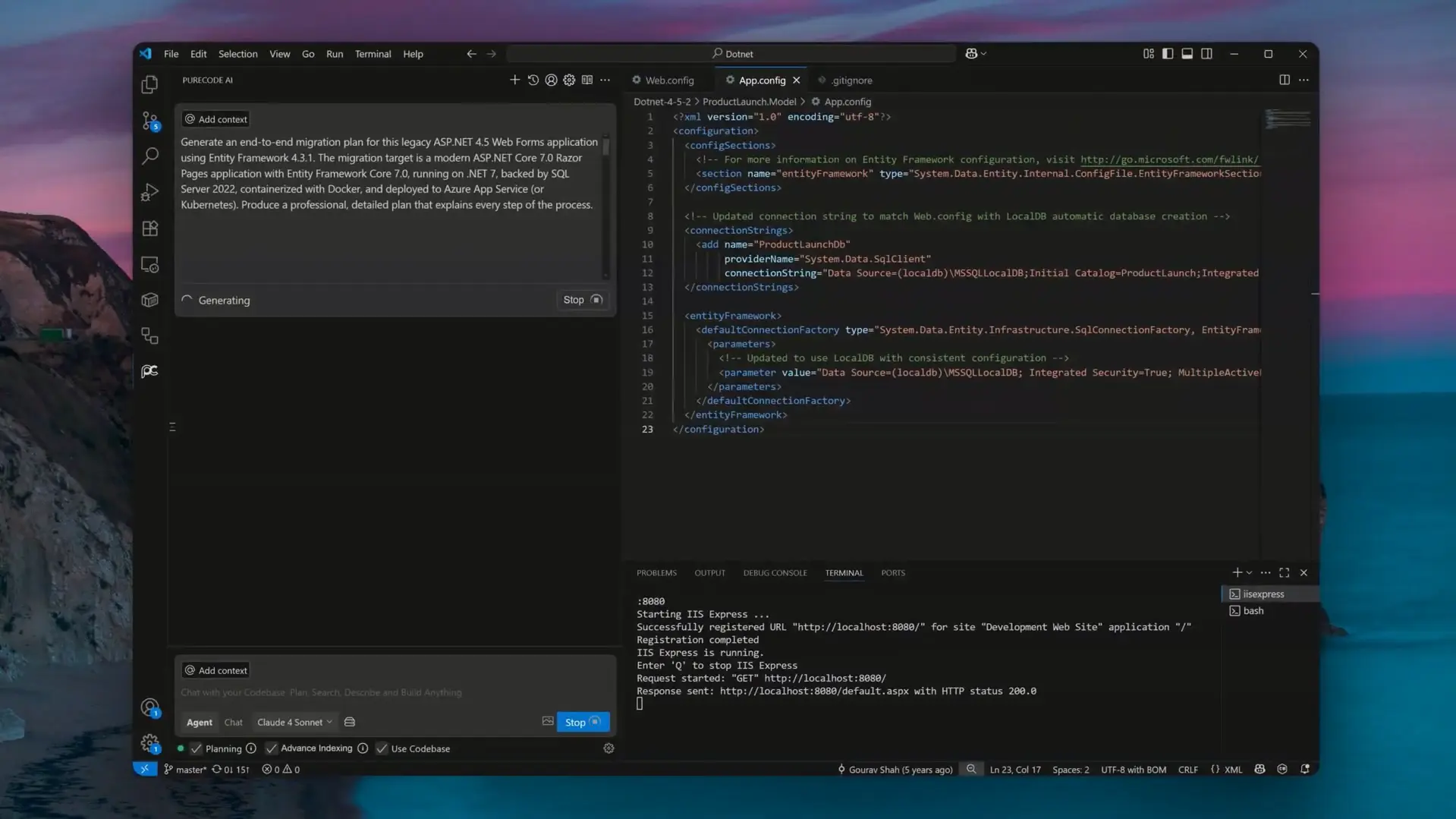Viewport: 1456px width, 819px height.
Task: Toggle the Planning checkbox
Action: [196, 748]
